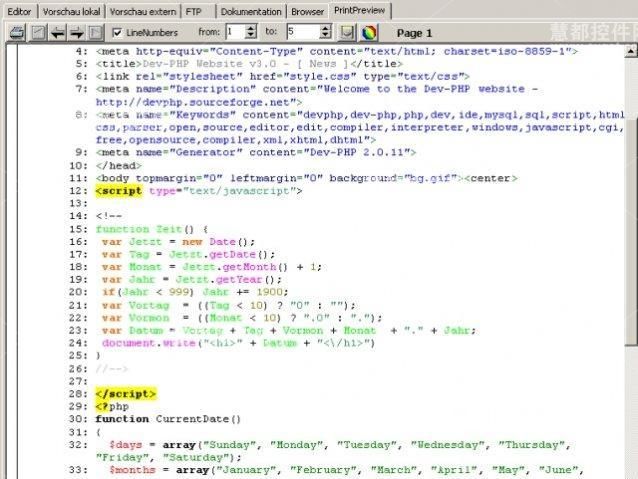Image resolution: width=638 pixels, height=479 pixels.
Task: Select the PrintPreview tab
Action: coord(359,11)
